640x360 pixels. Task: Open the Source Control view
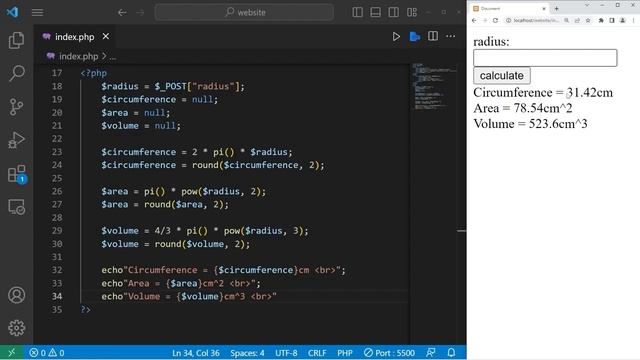(16, 107)
